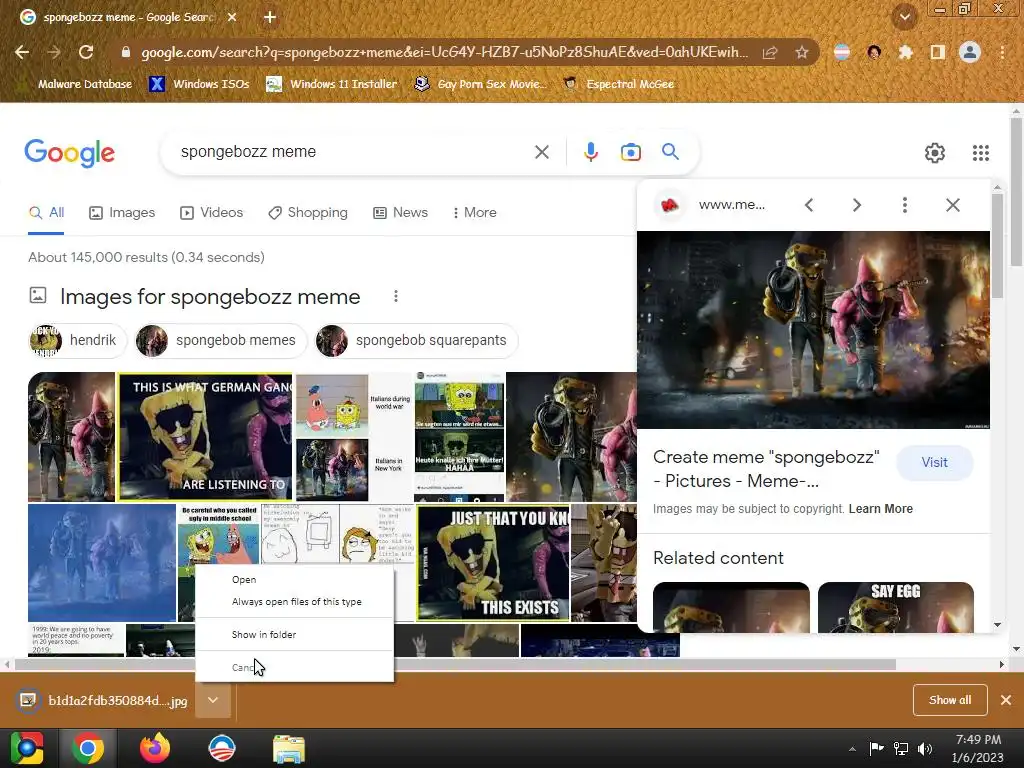Click the preview panel vertical scrollbar

pyautogui.click(x=997, y=246)
